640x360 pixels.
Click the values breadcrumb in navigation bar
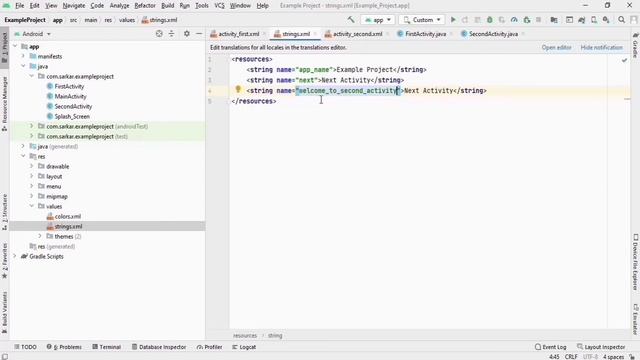coord(127,20)
